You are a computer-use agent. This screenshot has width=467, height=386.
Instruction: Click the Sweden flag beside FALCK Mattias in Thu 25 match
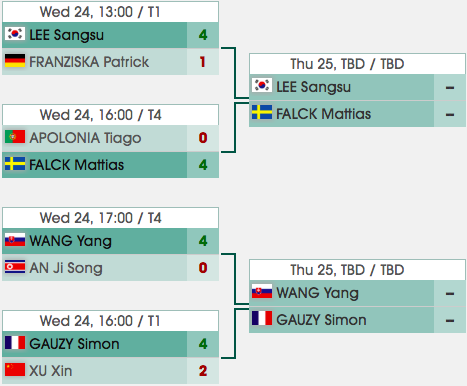pos(262,112)
